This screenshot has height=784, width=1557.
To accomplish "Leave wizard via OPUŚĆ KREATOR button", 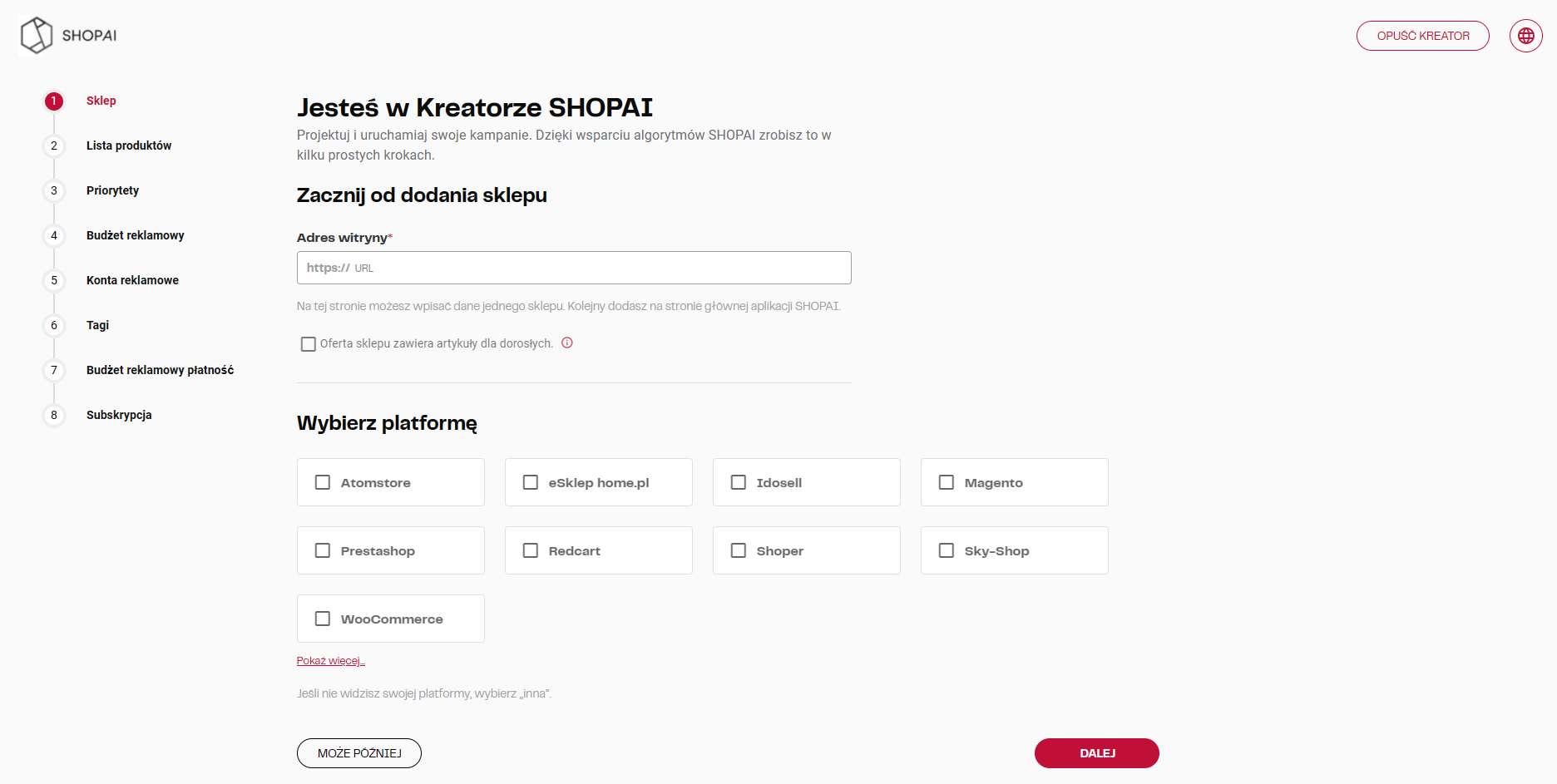I will pyautogui.click(x=1422, y=36).
